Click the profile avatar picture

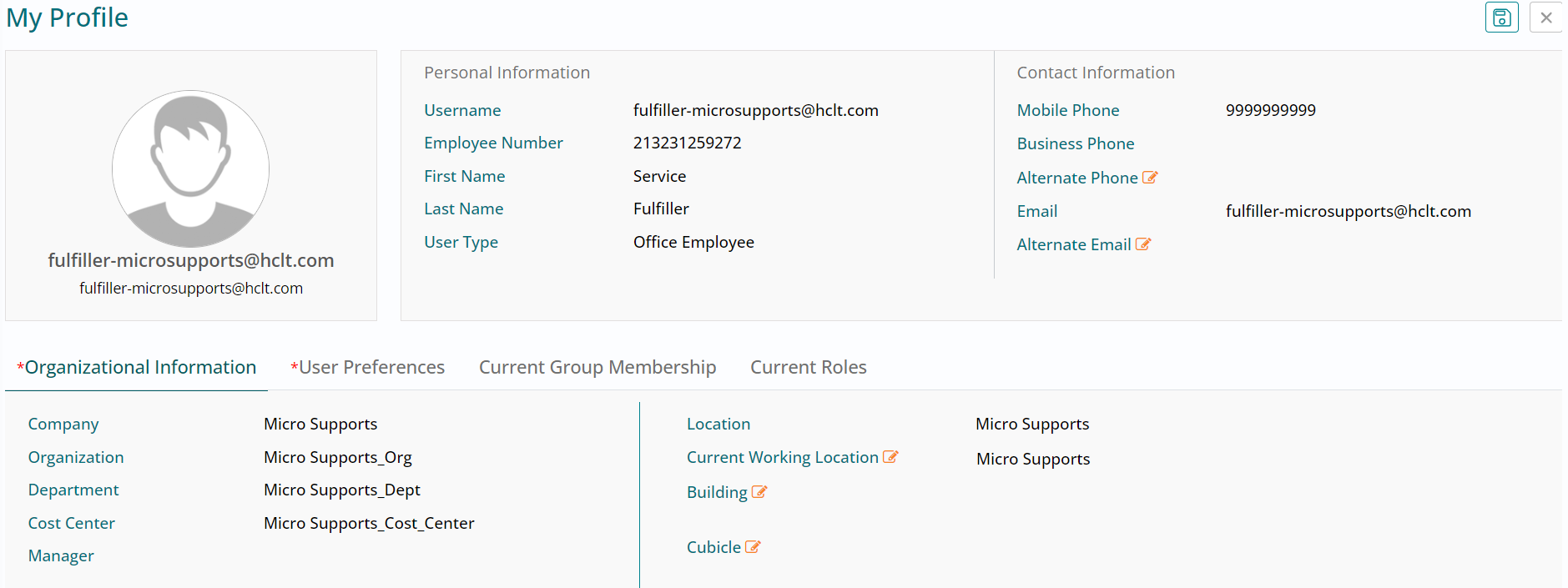point(190,168)
